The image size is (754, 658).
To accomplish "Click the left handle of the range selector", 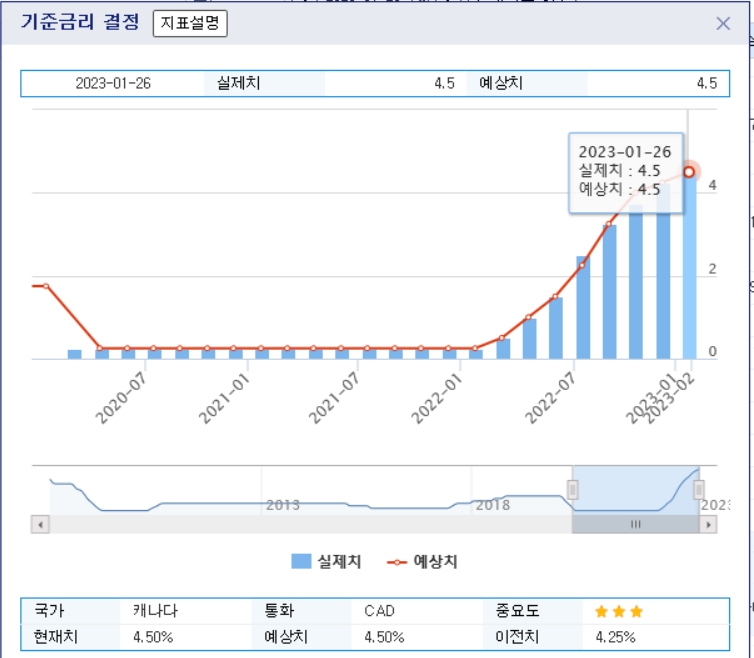I will tap(572, 490).
